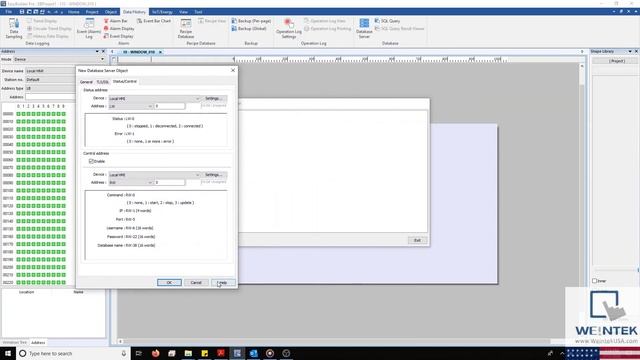Click the microphone icon in taskbar search
640x360 pixels.
[x=124, y=353]
